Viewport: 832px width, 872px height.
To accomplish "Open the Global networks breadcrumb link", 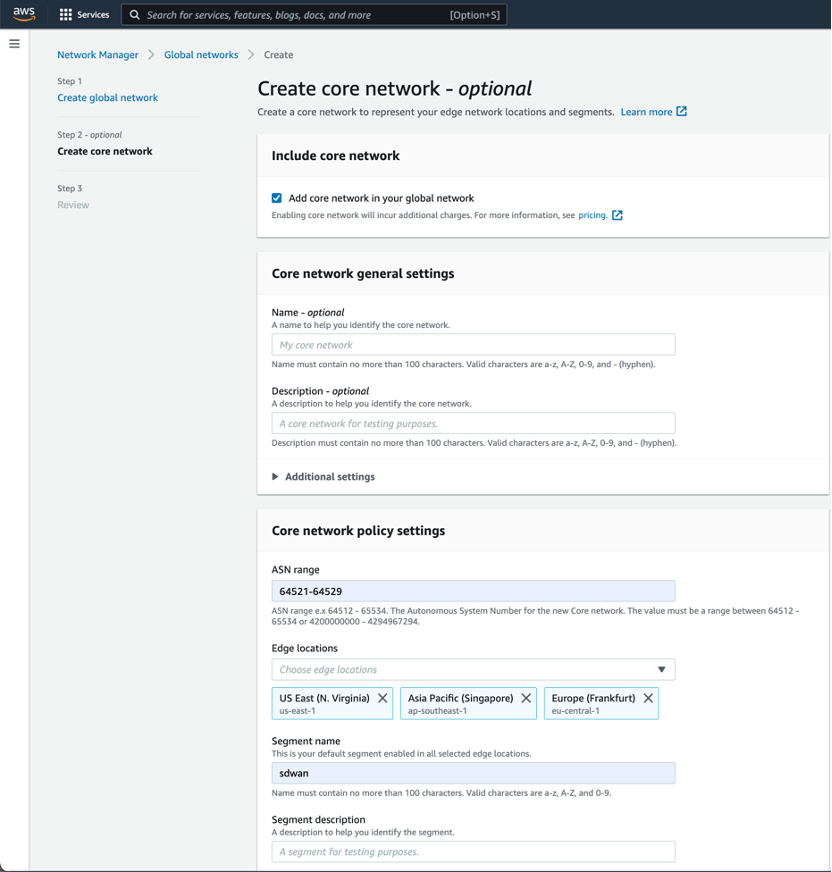I will click(x=201, y=55).
